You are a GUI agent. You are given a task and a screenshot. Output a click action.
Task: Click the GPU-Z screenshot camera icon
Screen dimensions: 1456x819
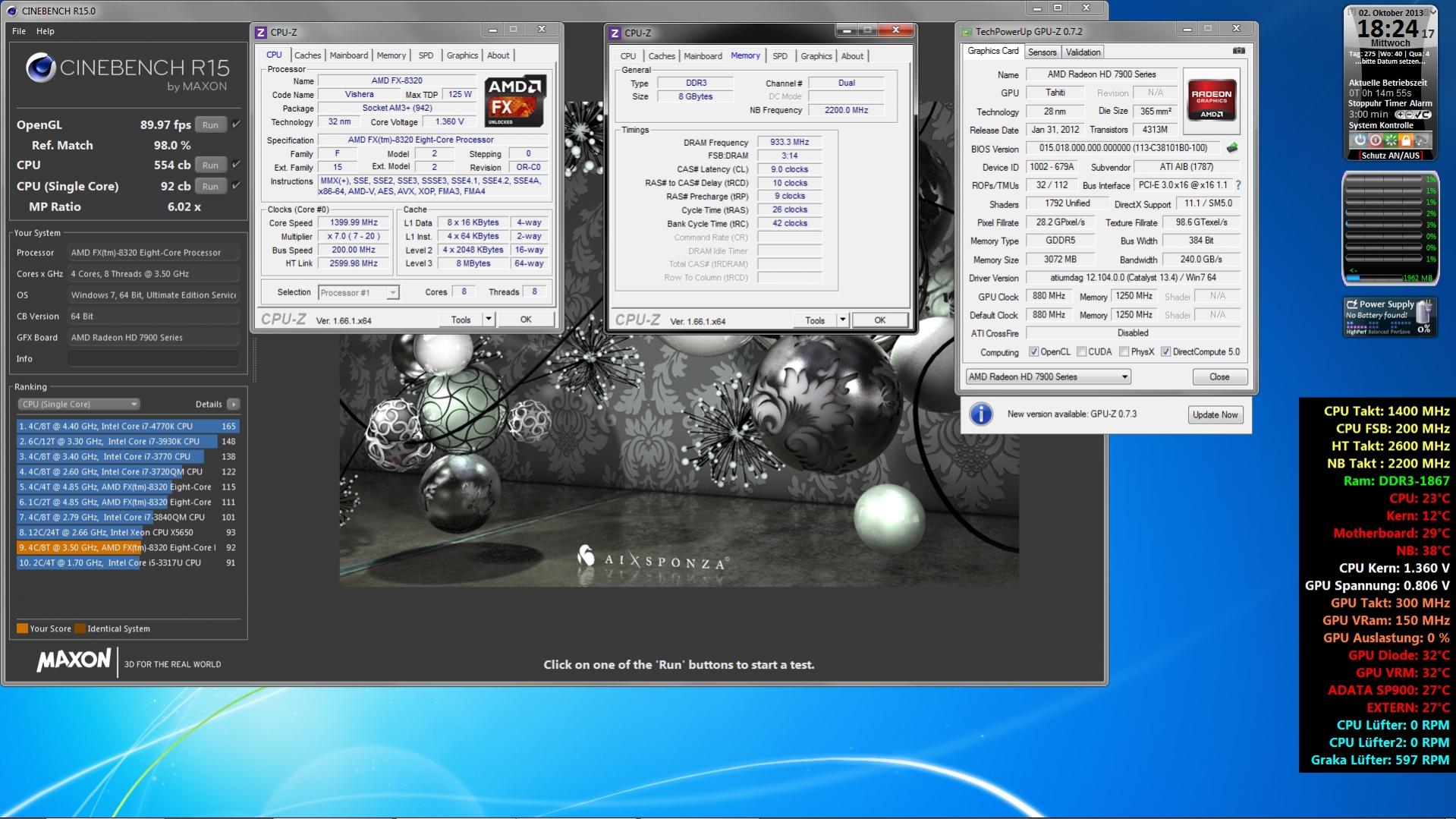click(1238, 51)
